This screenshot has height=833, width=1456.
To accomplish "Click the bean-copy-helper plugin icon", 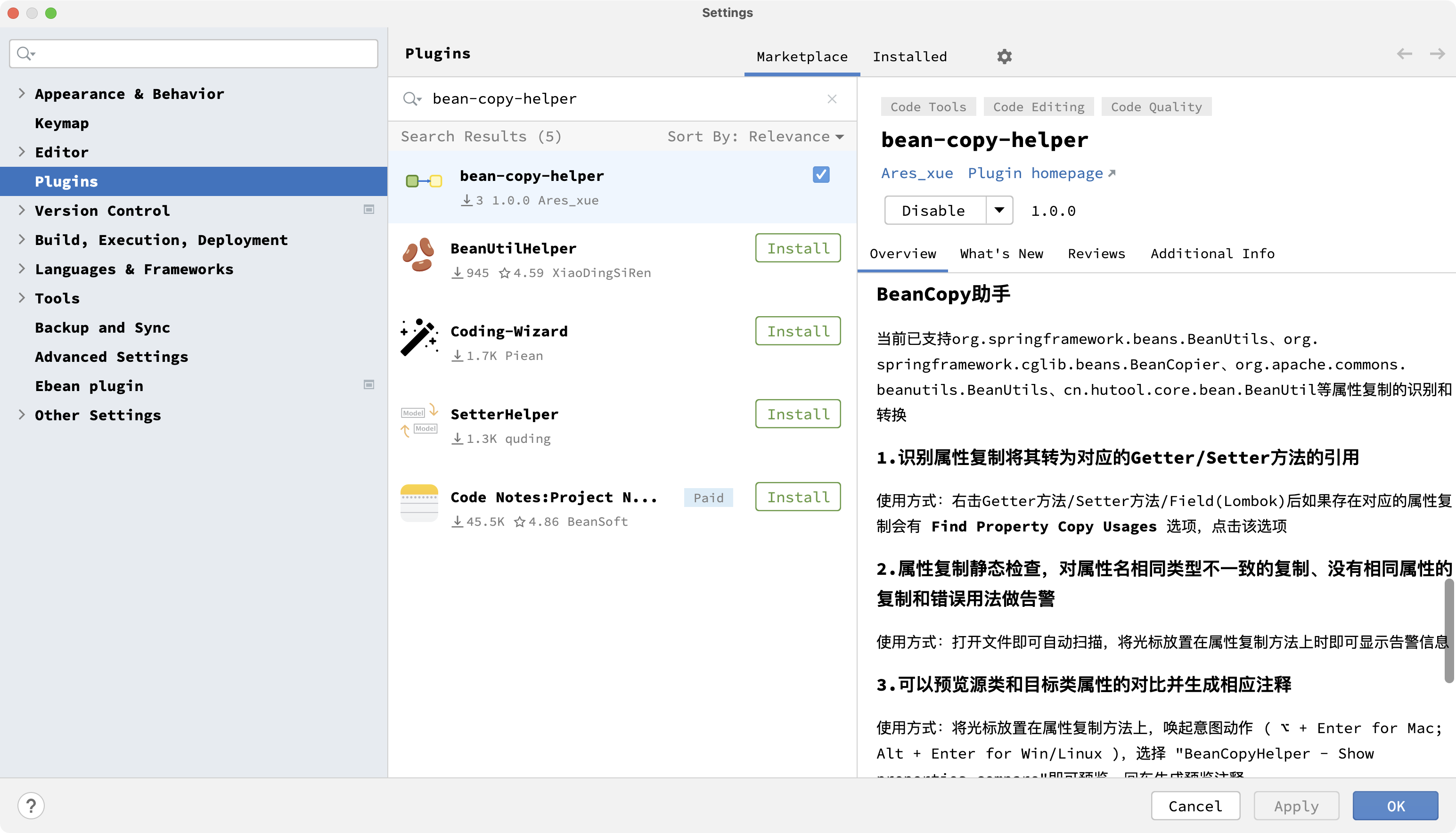I will click(x=423, y=182).
